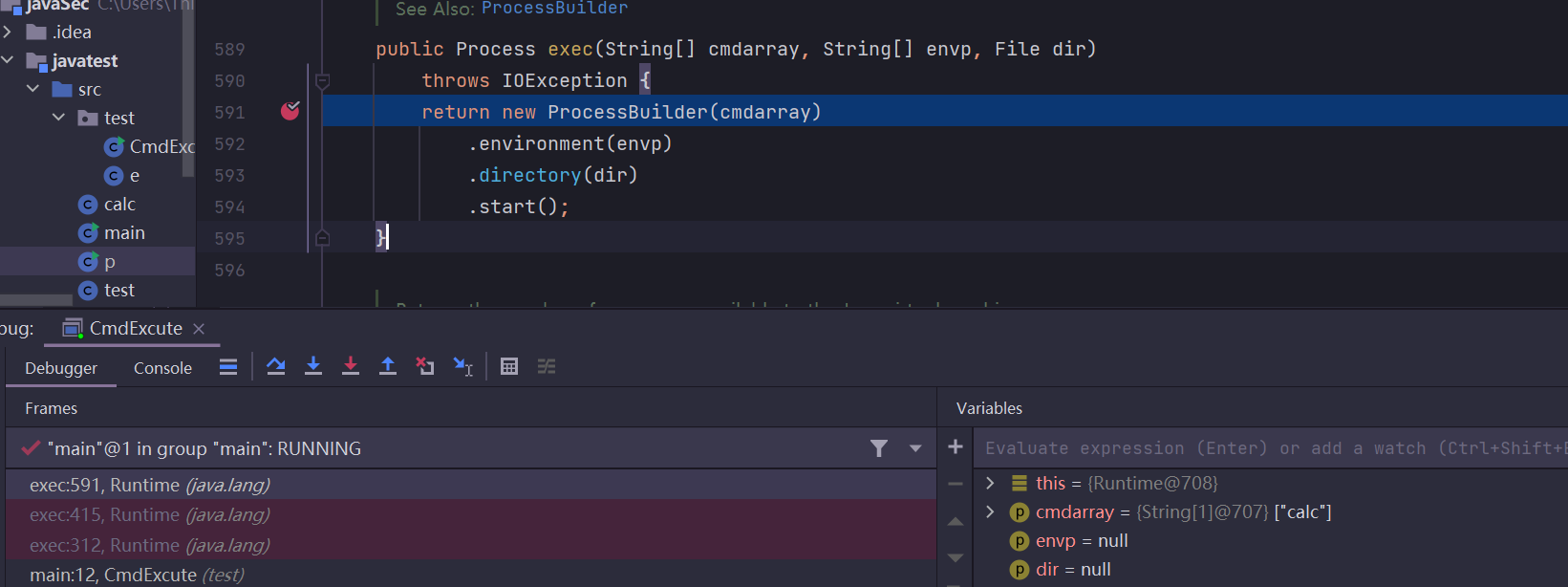Open the CmdExc class in project tree
This screenshot has width=1568, height=587.
149,146
